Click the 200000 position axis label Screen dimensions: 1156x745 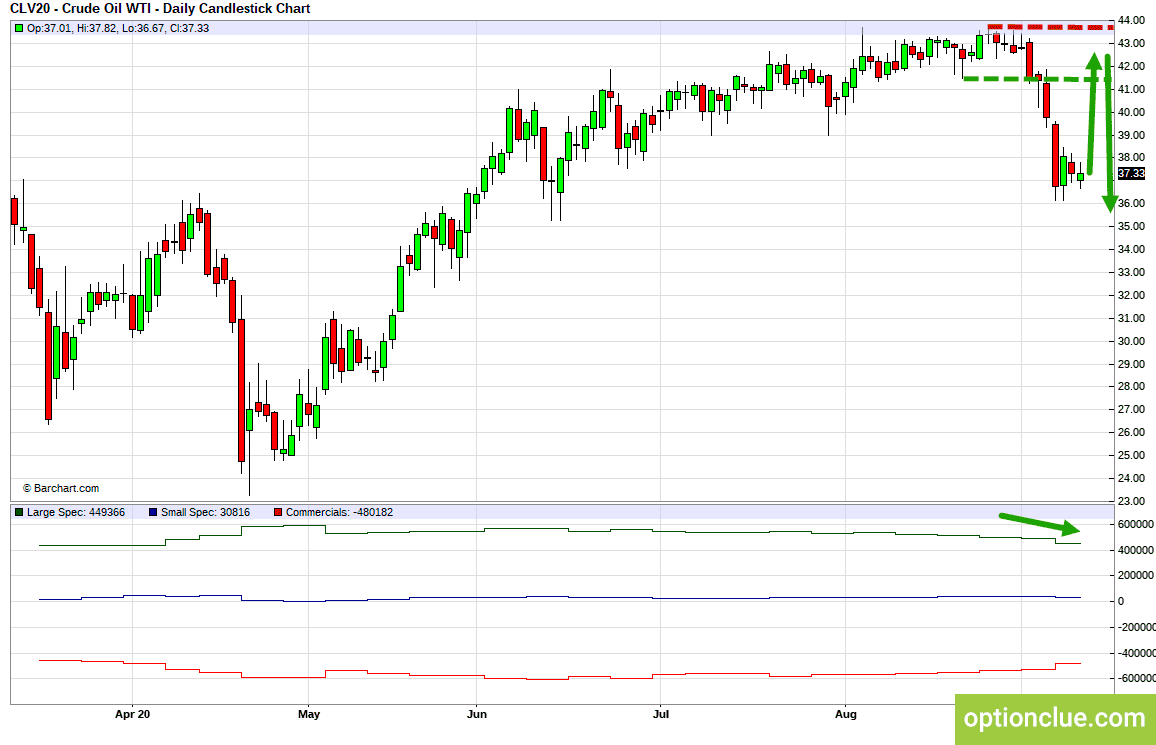coord(1136,576)
